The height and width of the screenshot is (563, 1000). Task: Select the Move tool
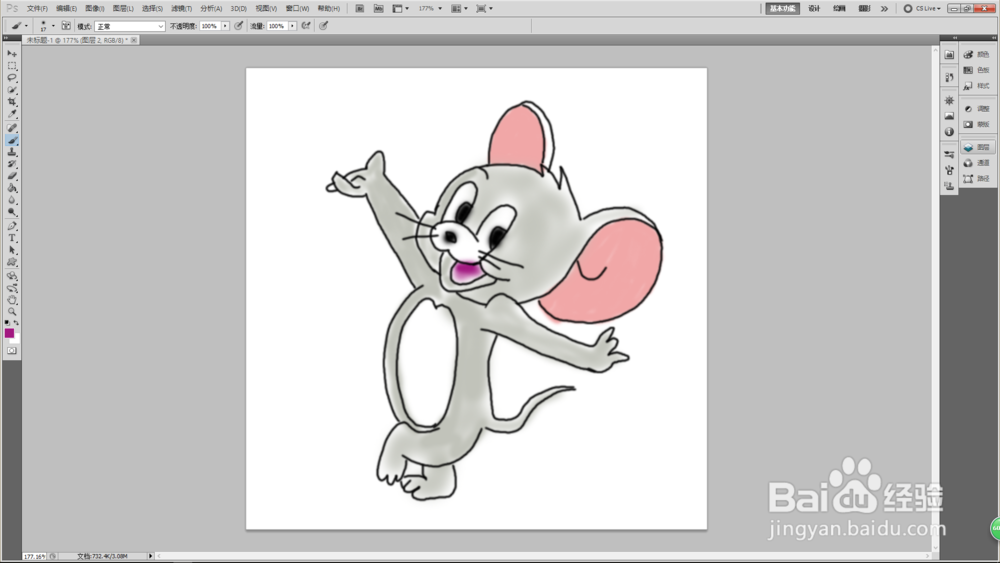pyautogui.click(x=11, y=54)
